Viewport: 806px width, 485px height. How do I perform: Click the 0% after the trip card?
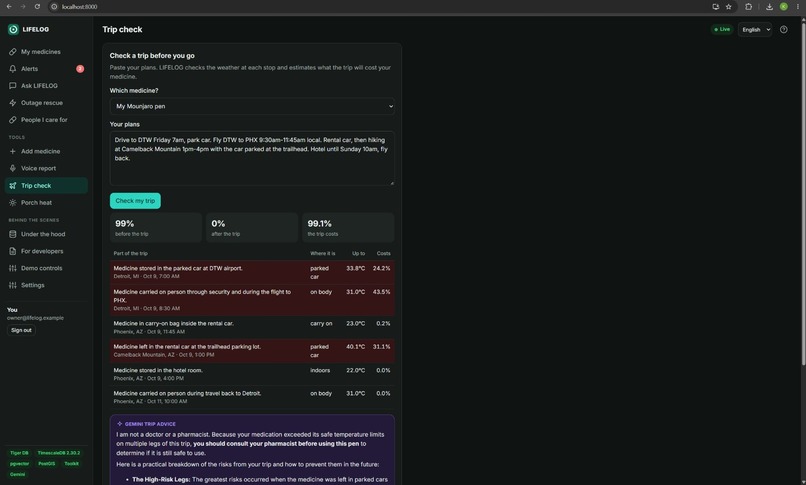(252, 228)
